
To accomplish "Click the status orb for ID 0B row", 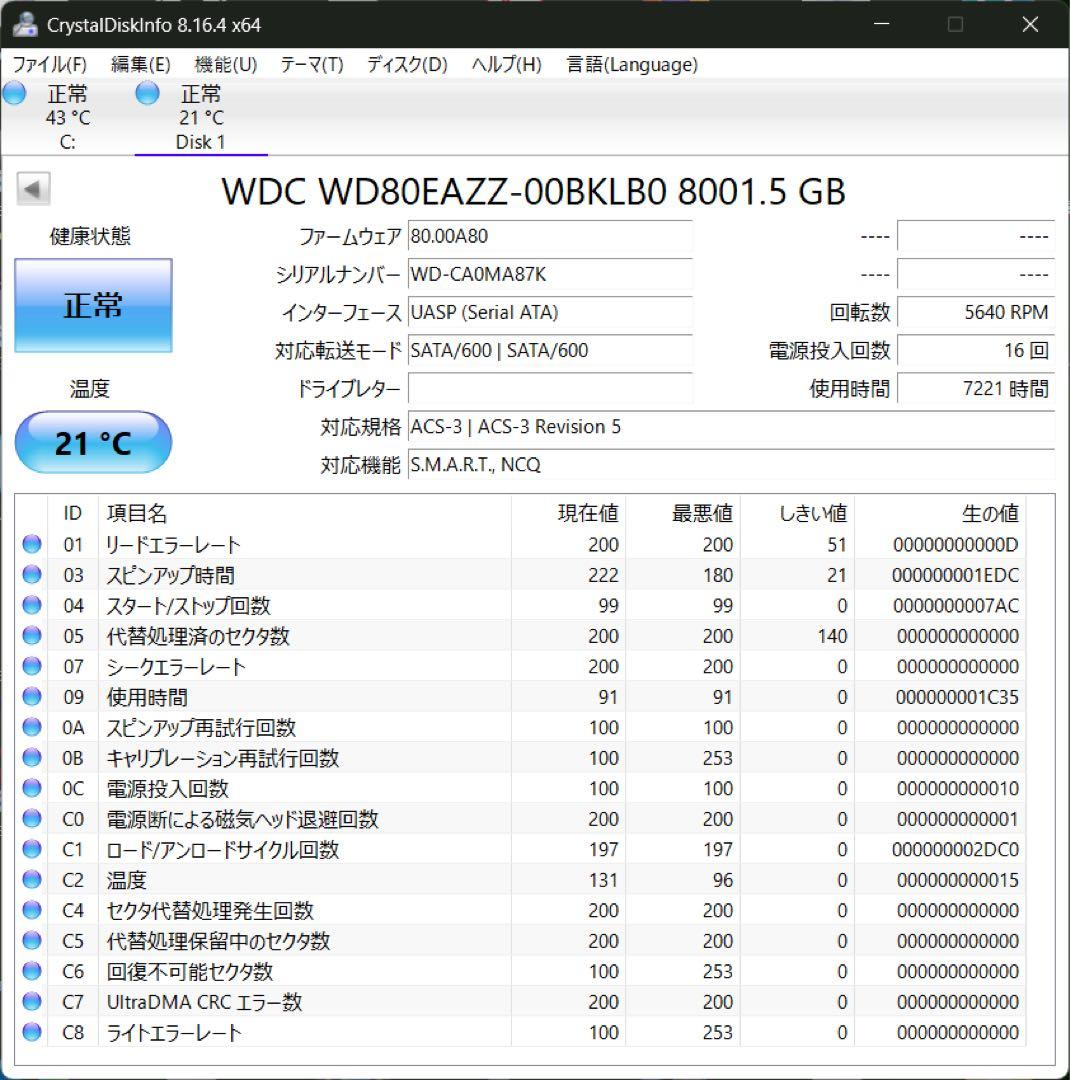I will pyautogui.click(x=32, y=758).
